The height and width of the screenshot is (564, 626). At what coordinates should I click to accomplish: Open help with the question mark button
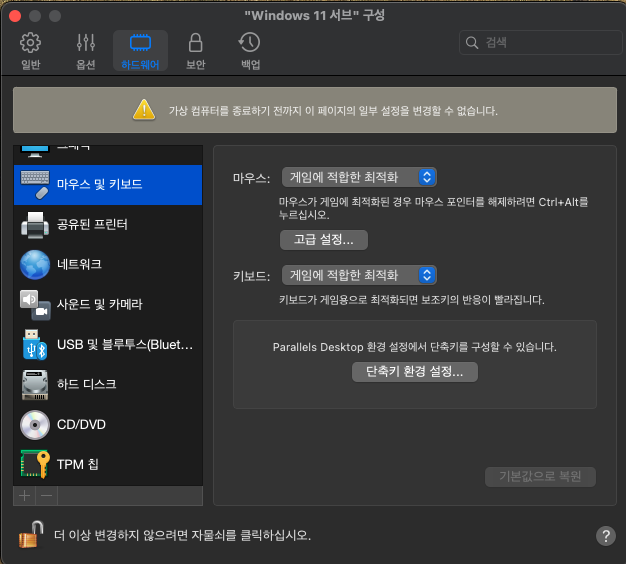click(605, 536)
